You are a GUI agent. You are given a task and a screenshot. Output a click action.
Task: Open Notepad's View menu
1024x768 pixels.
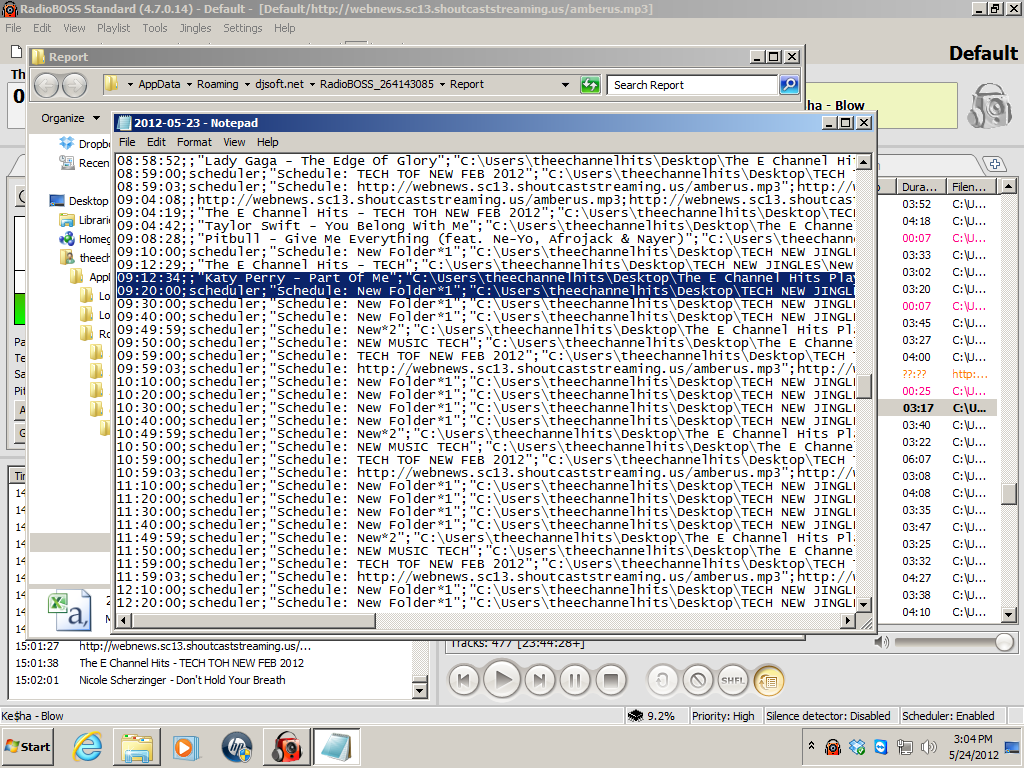coord(234,142)
